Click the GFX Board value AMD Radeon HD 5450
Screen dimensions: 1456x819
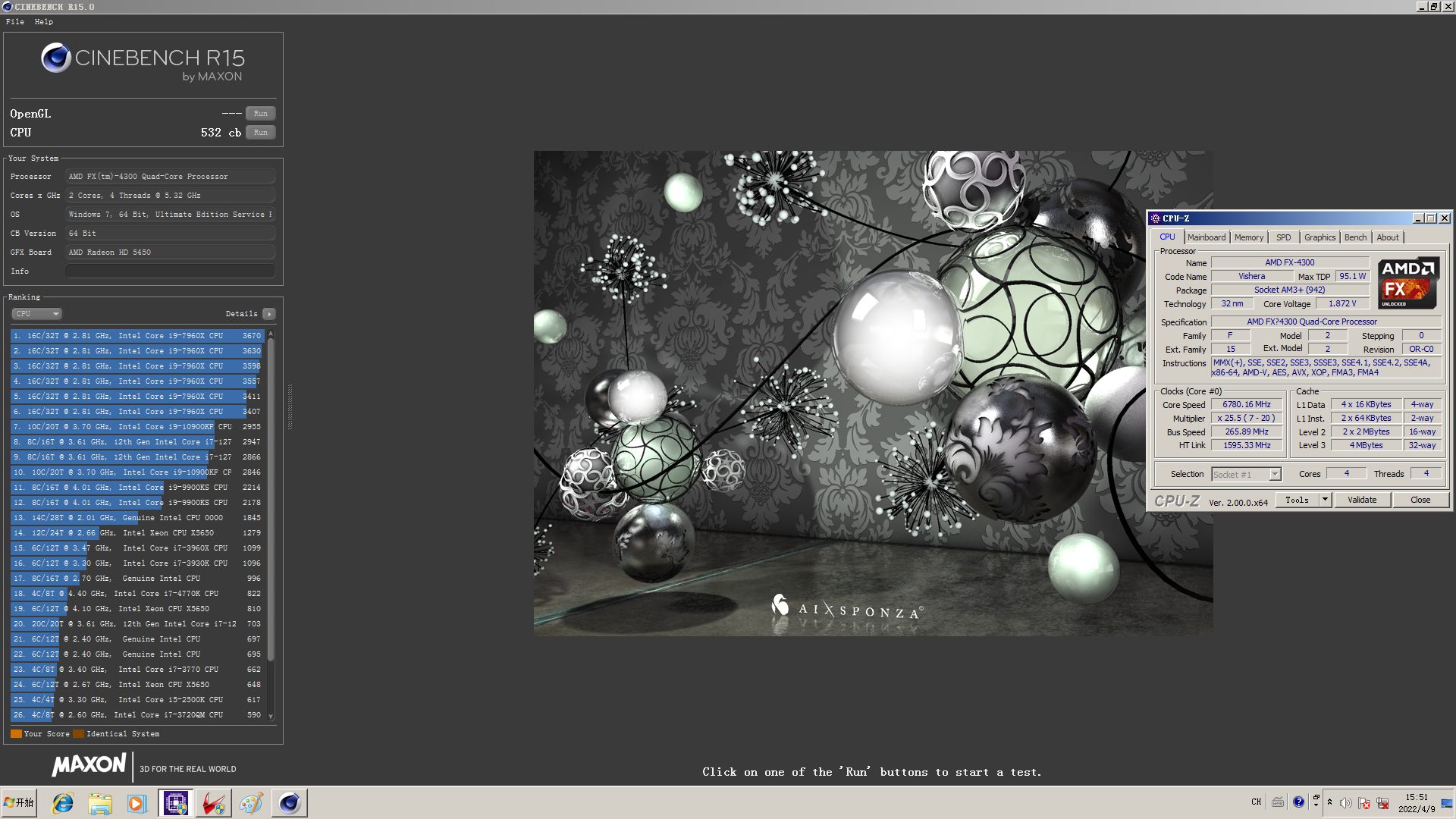pyautogui.click(x=170, y=253)
